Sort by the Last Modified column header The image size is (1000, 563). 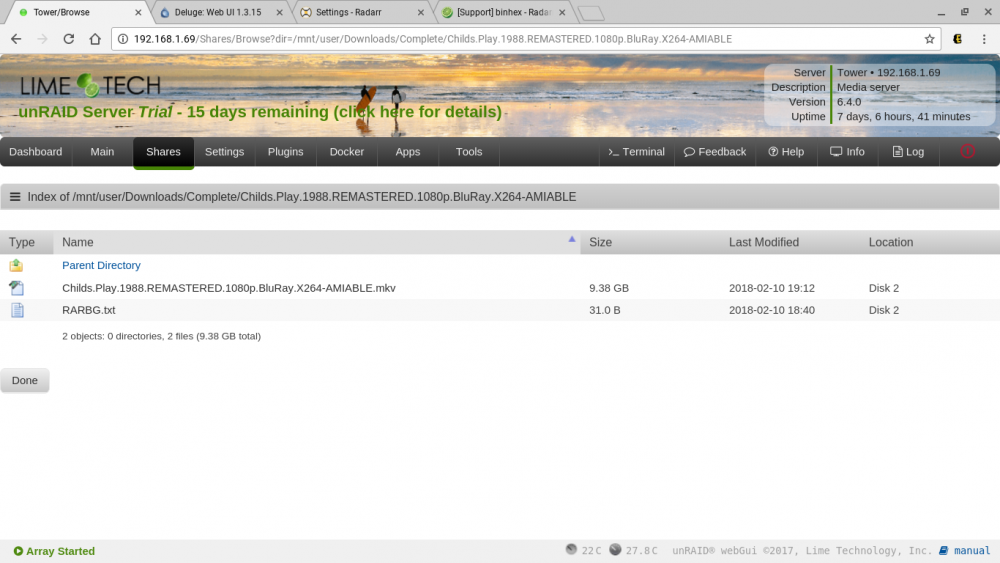[790, 242]
